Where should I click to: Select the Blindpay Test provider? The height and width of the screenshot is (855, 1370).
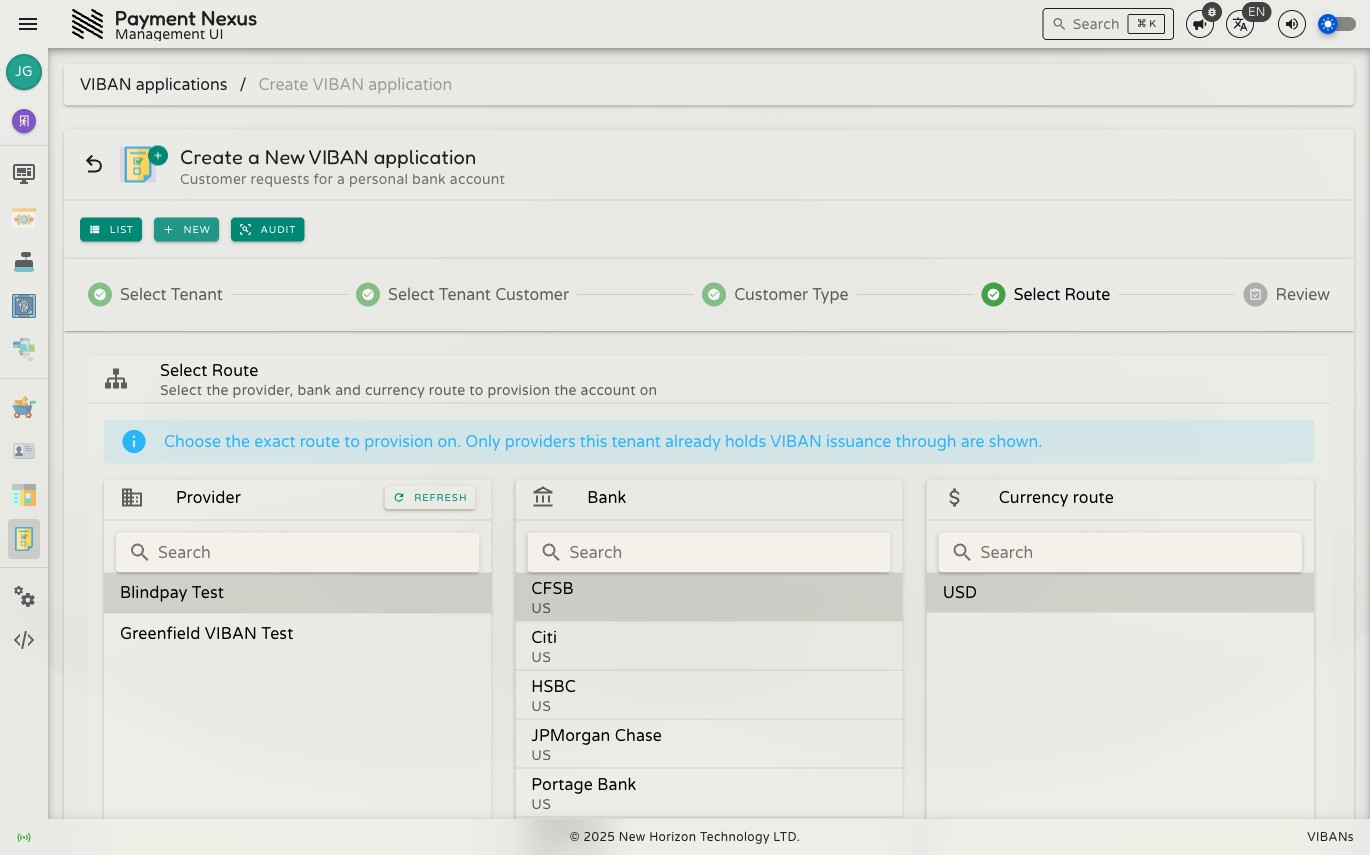point(298,592)
